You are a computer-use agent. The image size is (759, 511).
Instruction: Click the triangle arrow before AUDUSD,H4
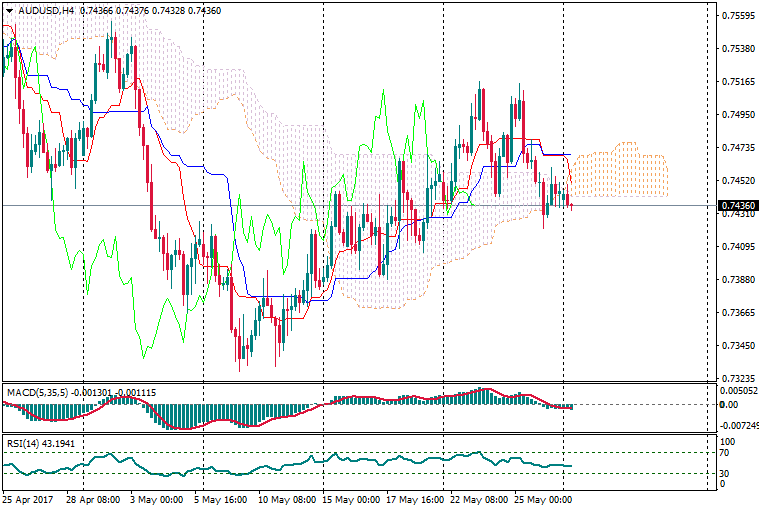pyautogui.click(x=9, y=10)
